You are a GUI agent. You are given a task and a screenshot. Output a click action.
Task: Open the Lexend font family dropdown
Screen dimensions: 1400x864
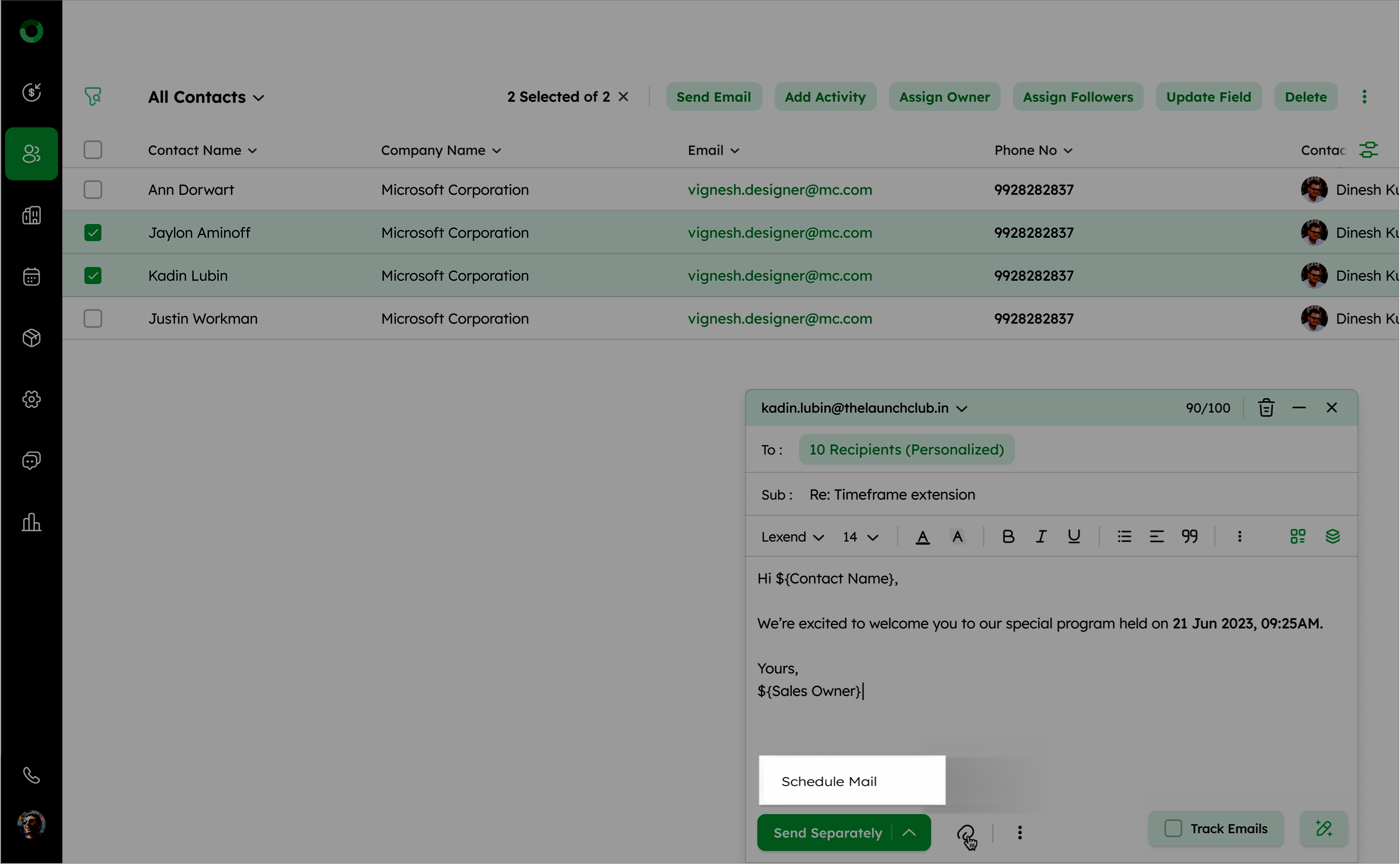point(792,537)
